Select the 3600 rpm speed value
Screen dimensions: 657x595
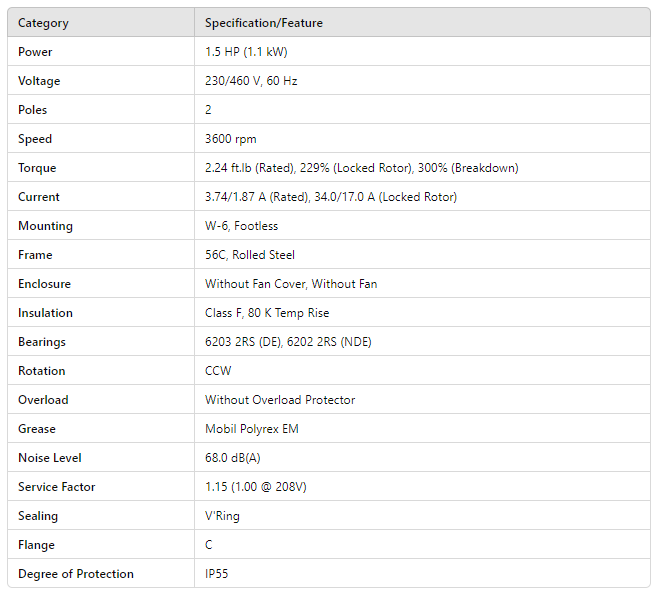tap(231, 139)
